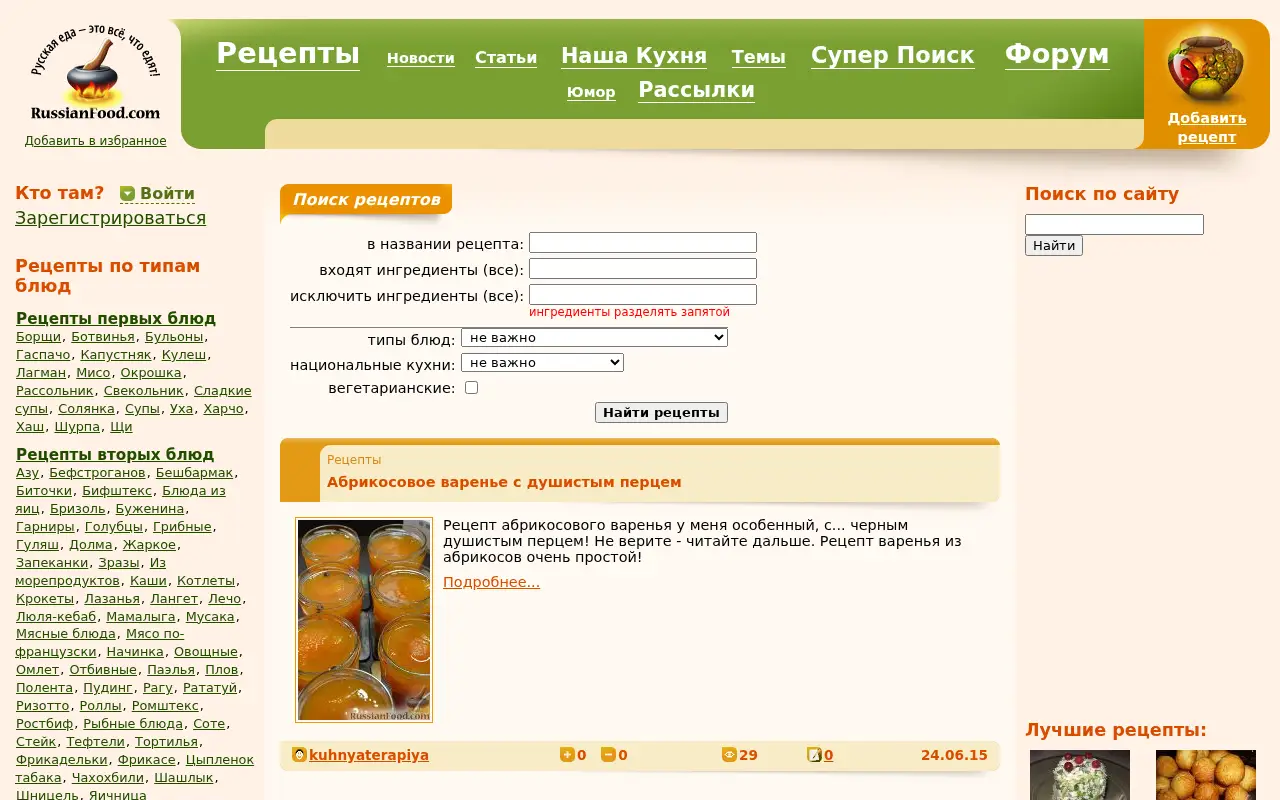
Task: Click the comments notepad icon on the recipe
Action: click(814, 755)
